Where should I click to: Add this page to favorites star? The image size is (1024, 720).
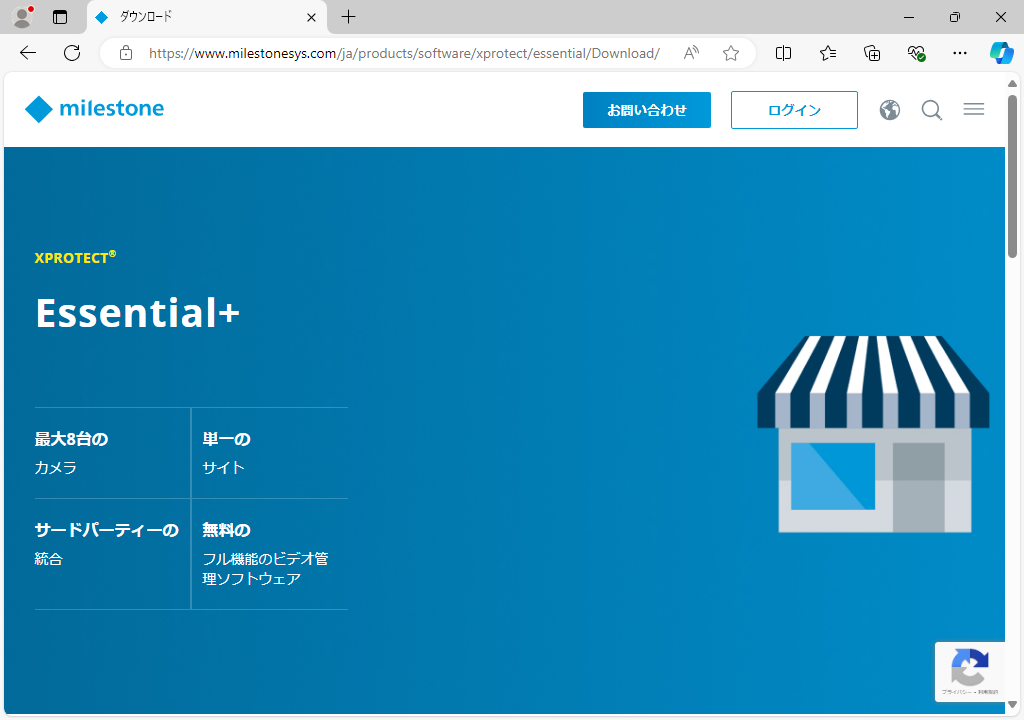731,53
